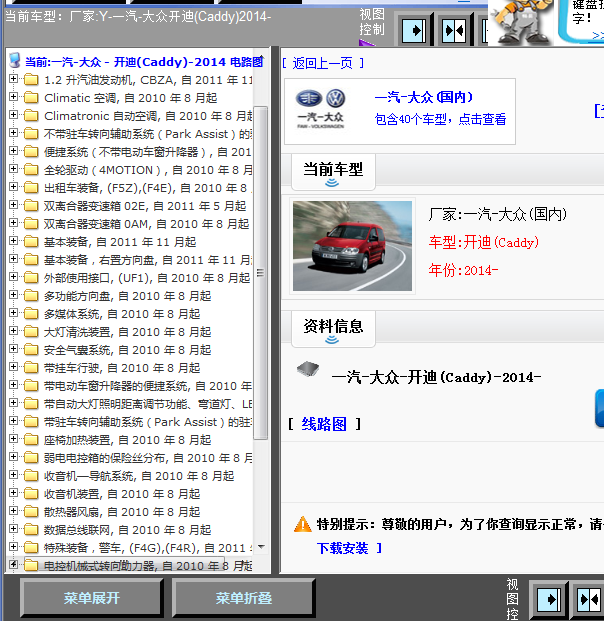Click the folder icon for 多功能方向盘
Viewport: 604px width, 621px height.
(x=31, y=296)
